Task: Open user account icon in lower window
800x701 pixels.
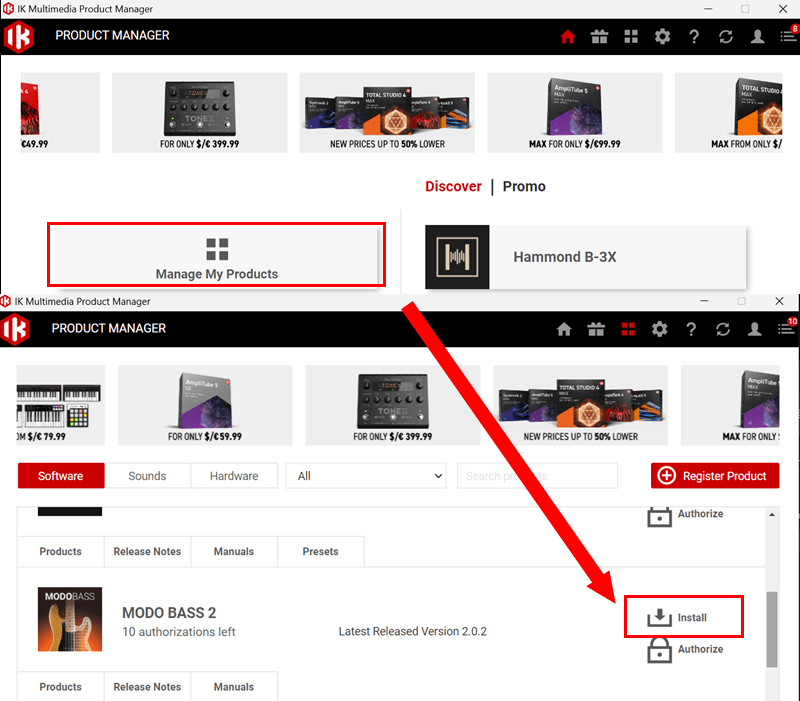Action: (x=754, y=329)
